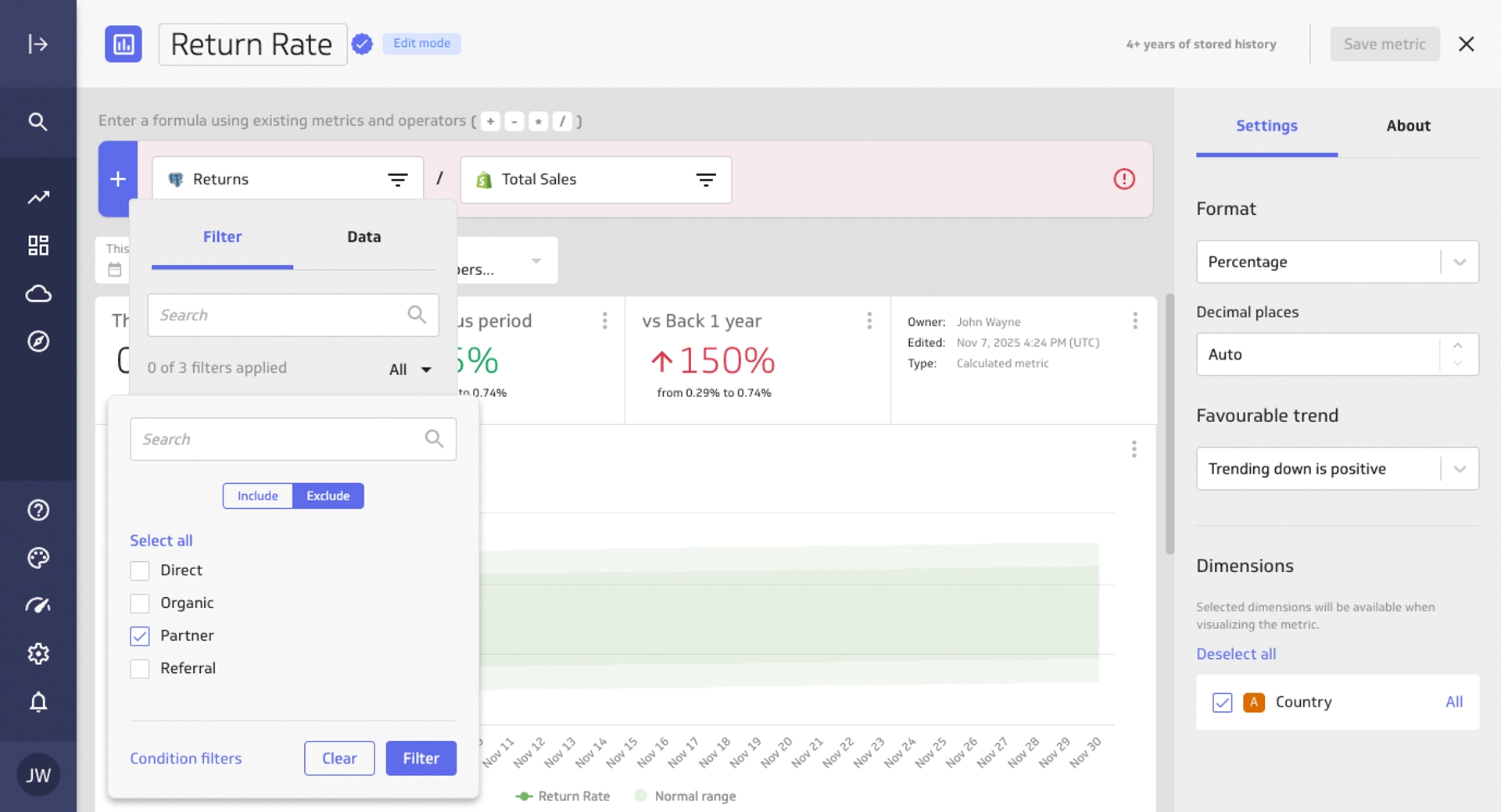Click the blue plus add metric button

118,179
